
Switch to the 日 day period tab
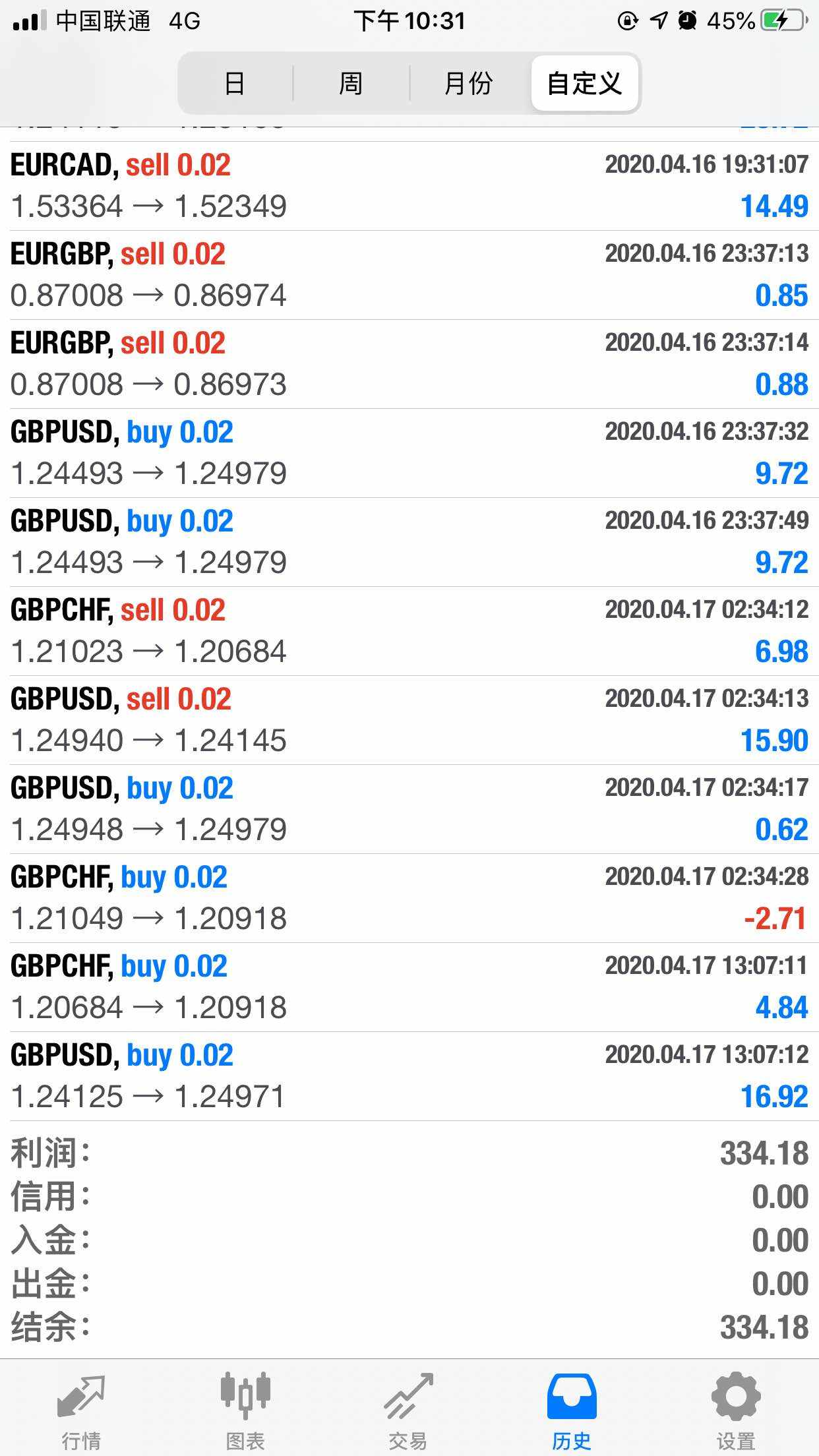235,84
